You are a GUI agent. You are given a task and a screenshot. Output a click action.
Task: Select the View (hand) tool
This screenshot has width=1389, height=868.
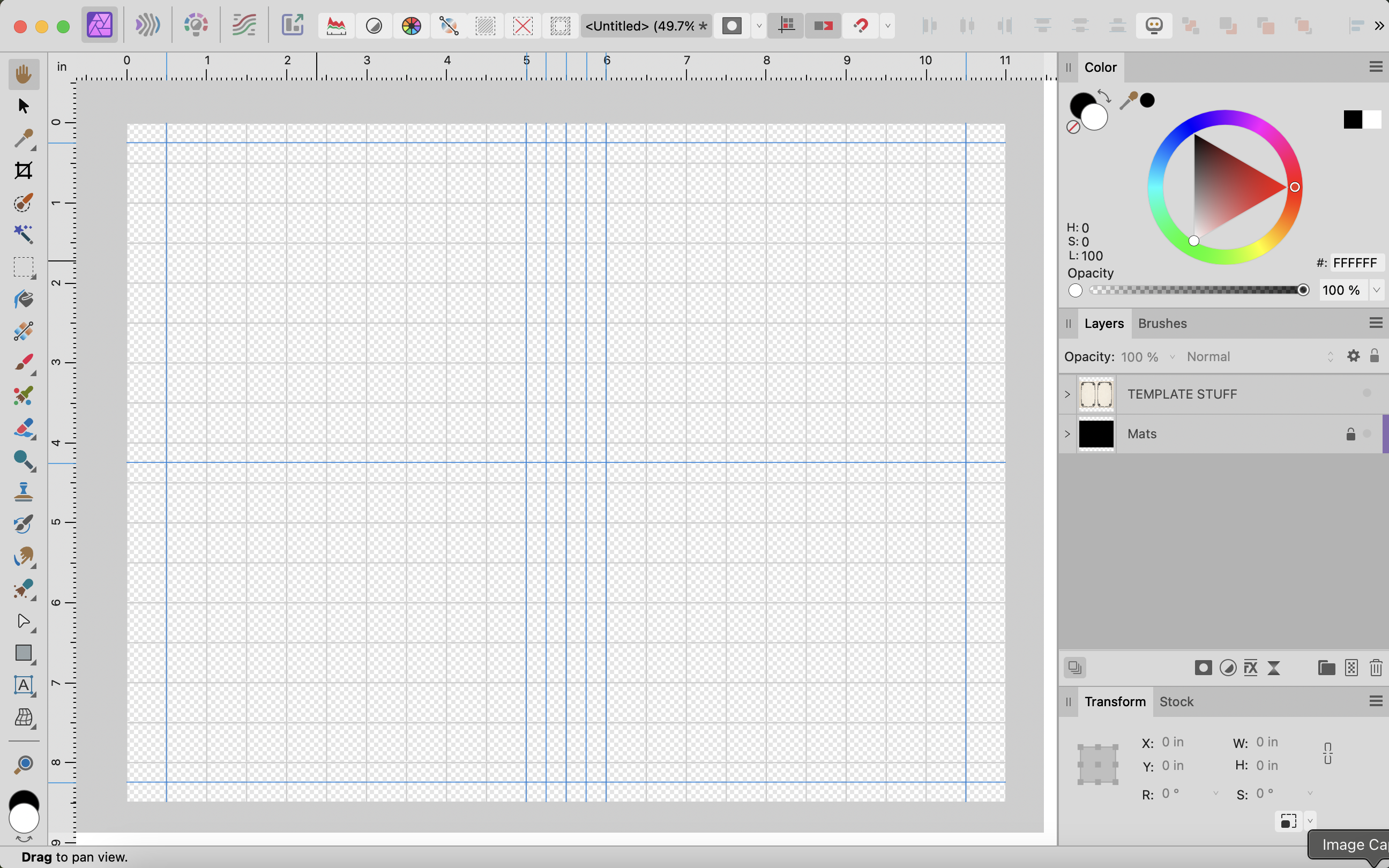pos(24,74)
